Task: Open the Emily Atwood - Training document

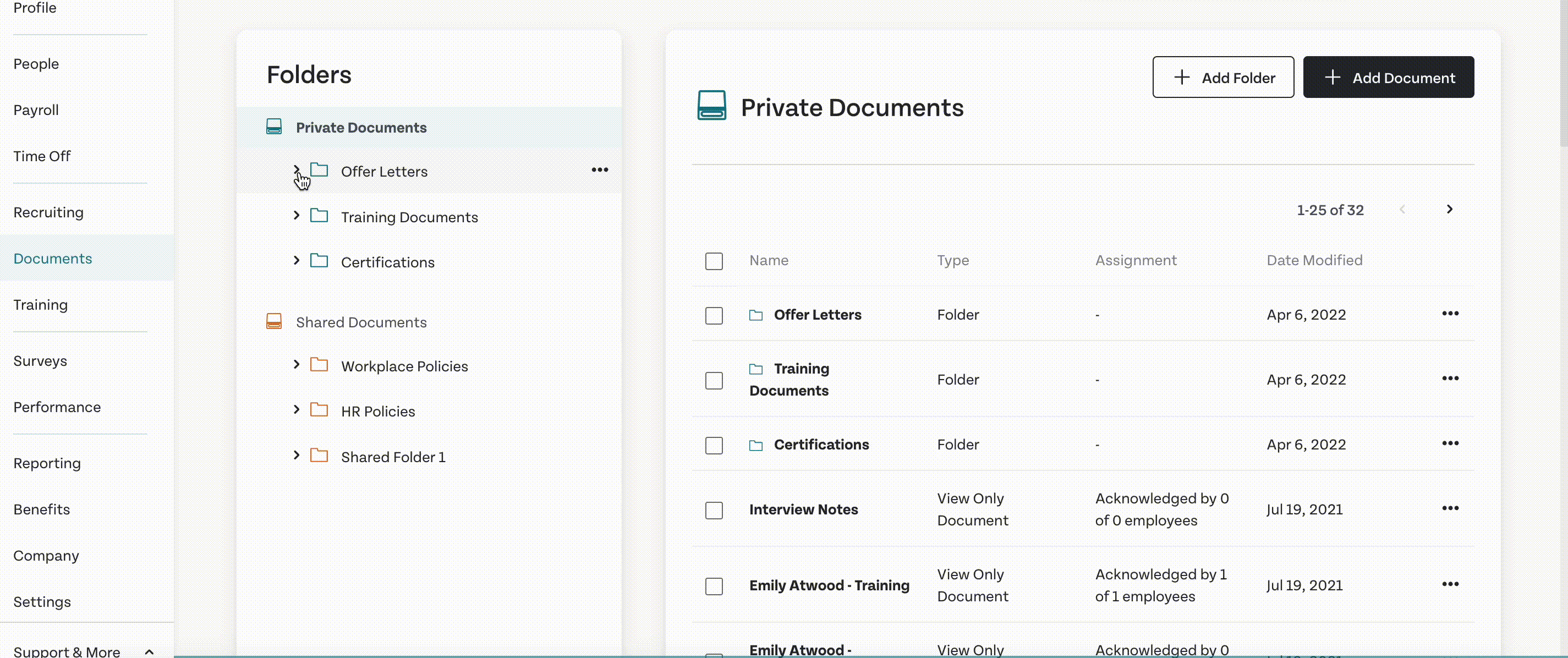Action: (829, 585)
